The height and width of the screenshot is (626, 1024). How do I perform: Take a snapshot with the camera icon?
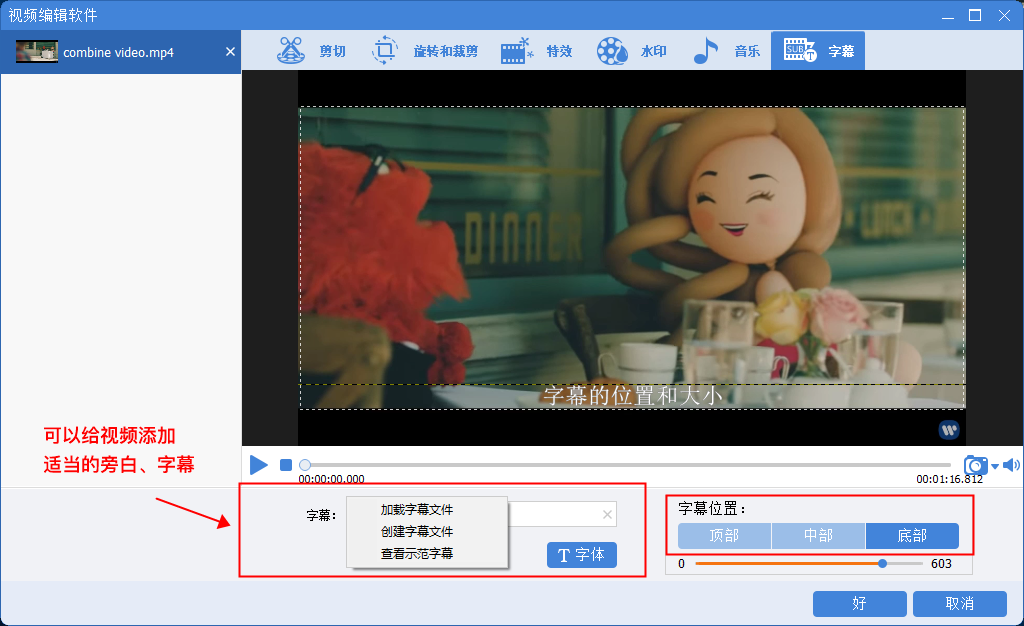[x=976, y=465]
